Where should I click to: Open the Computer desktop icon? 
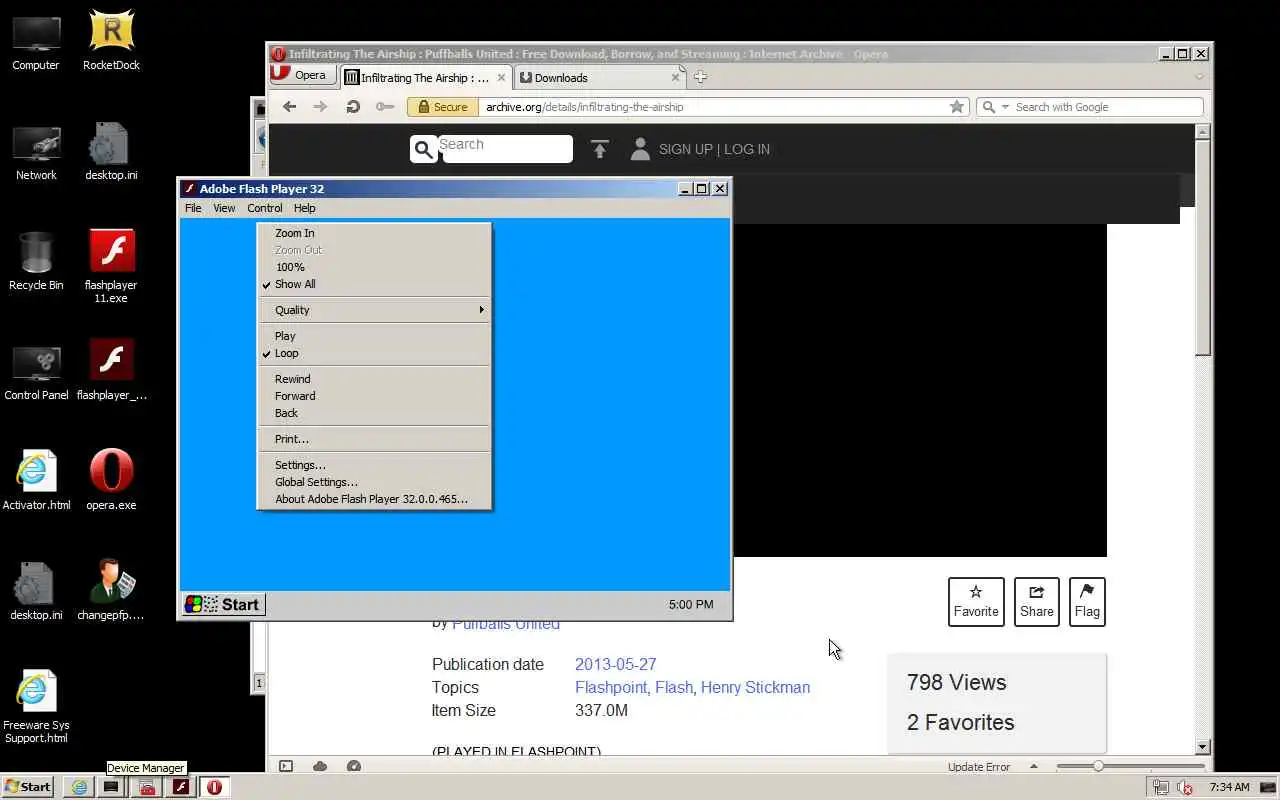click(36, 41)
